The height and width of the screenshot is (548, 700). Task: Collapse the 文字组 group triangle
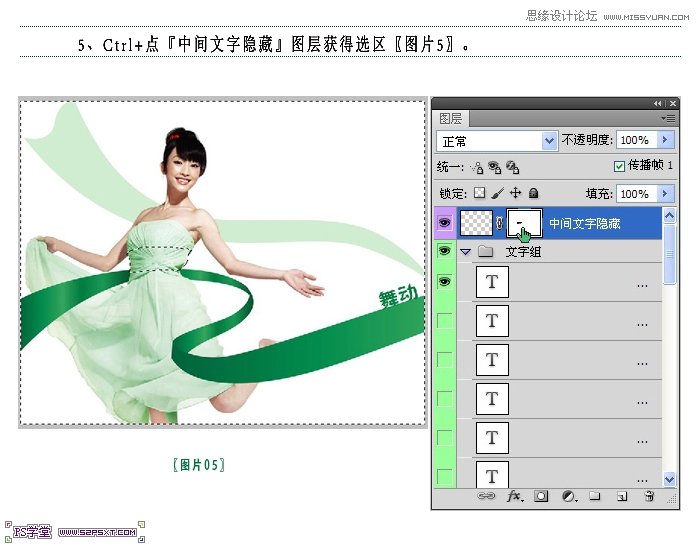click(465, 252)
